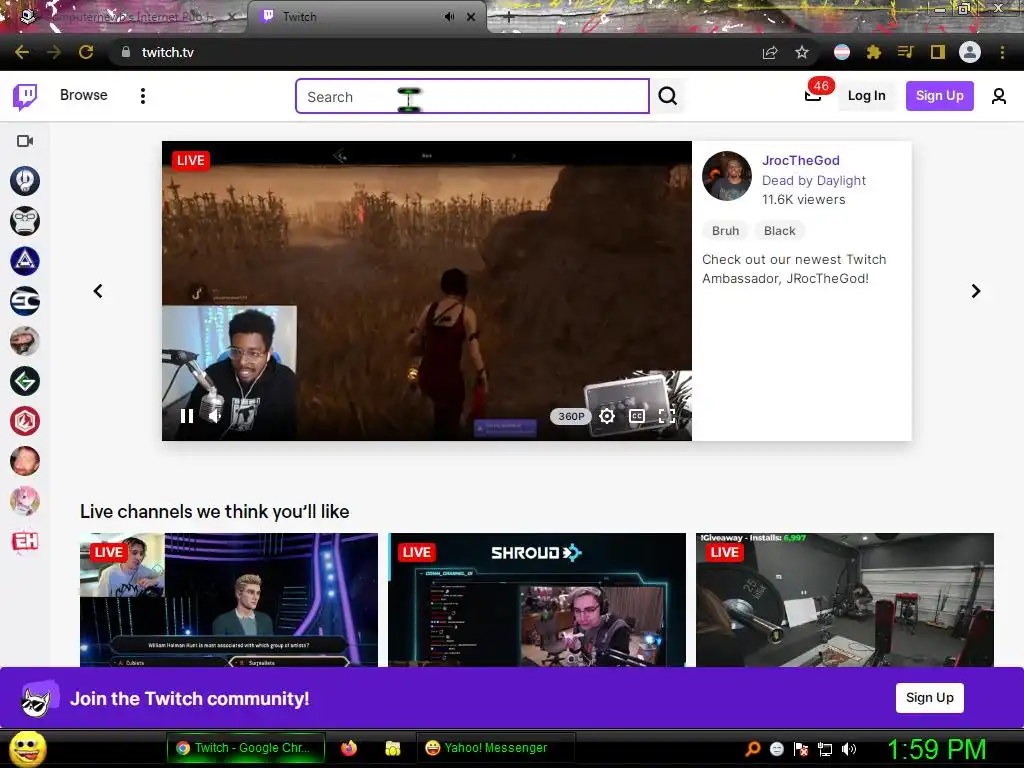Open the 360P quality selector
The width and height of the screenshot is (1024, 768).
coord(571,416)
